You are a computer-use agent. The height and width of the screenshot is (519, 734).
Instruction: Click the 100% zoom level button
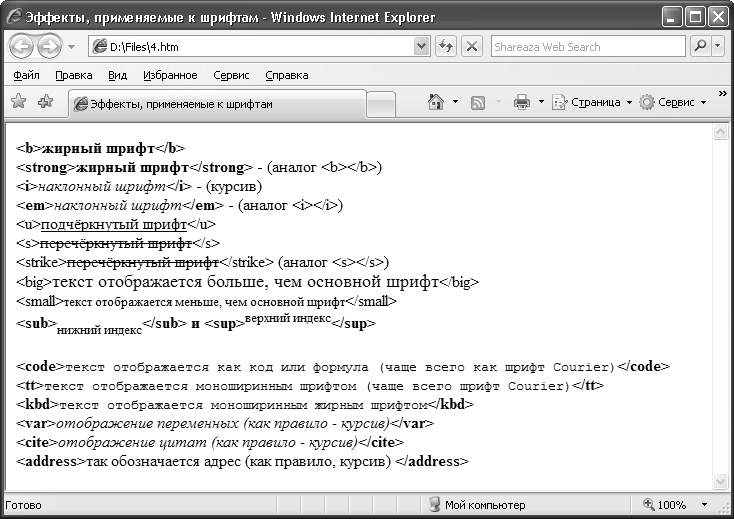point(666,505)
